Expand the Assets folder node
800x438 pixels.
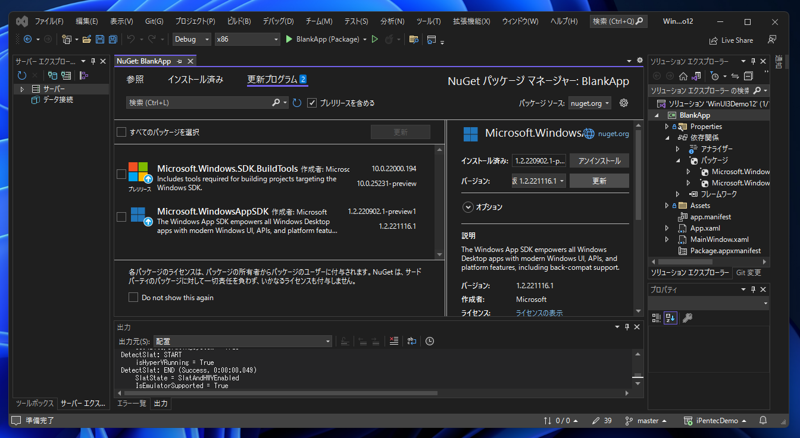(666, 206)
